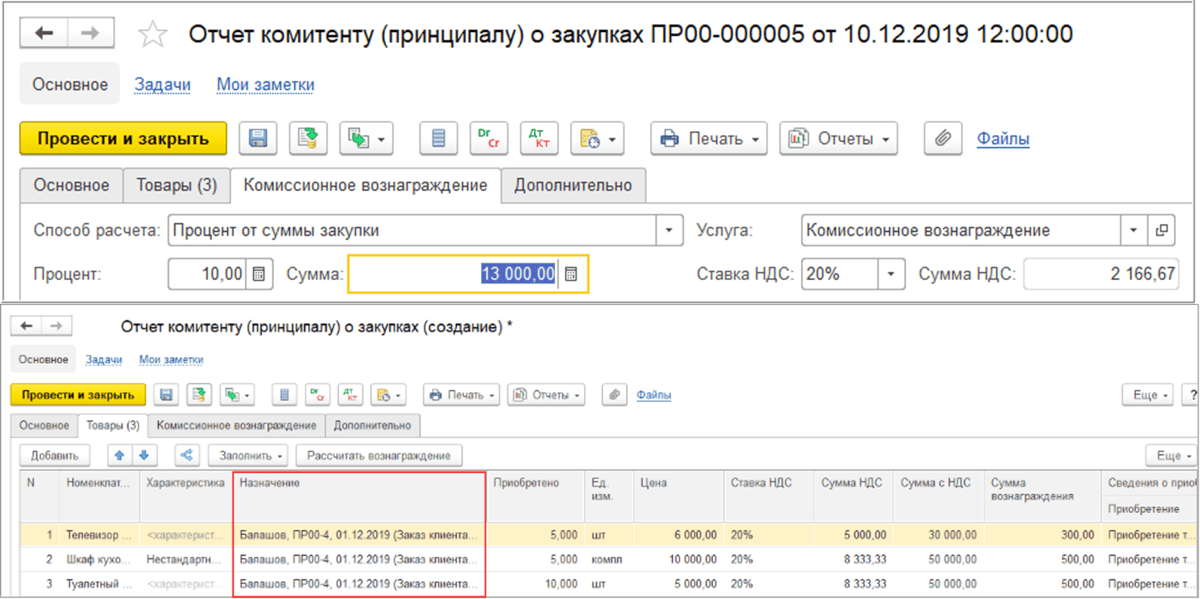Image resolution: width=1200 pixels, height=599 pixels.
Task: Open the Услуга item with its open button
Action: [x=1161, y=230]
